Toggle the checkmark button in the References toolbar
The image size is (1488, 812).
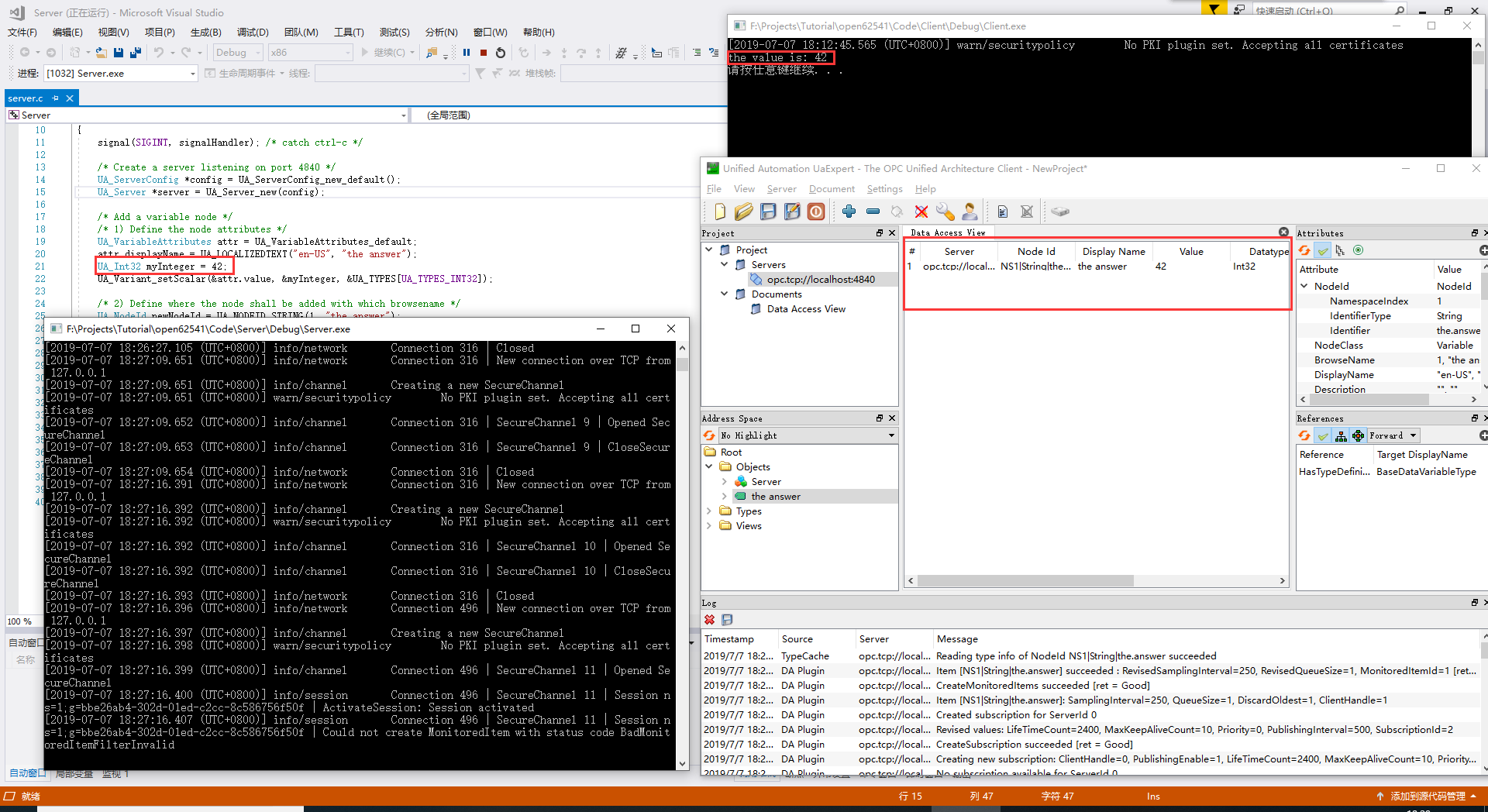click(1323, 435)
